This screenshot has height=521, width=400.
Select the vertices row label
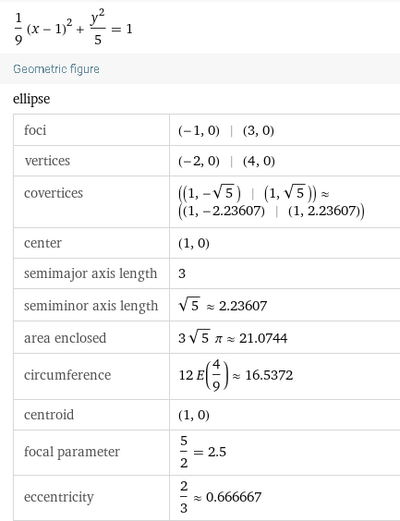pos(47,161)
